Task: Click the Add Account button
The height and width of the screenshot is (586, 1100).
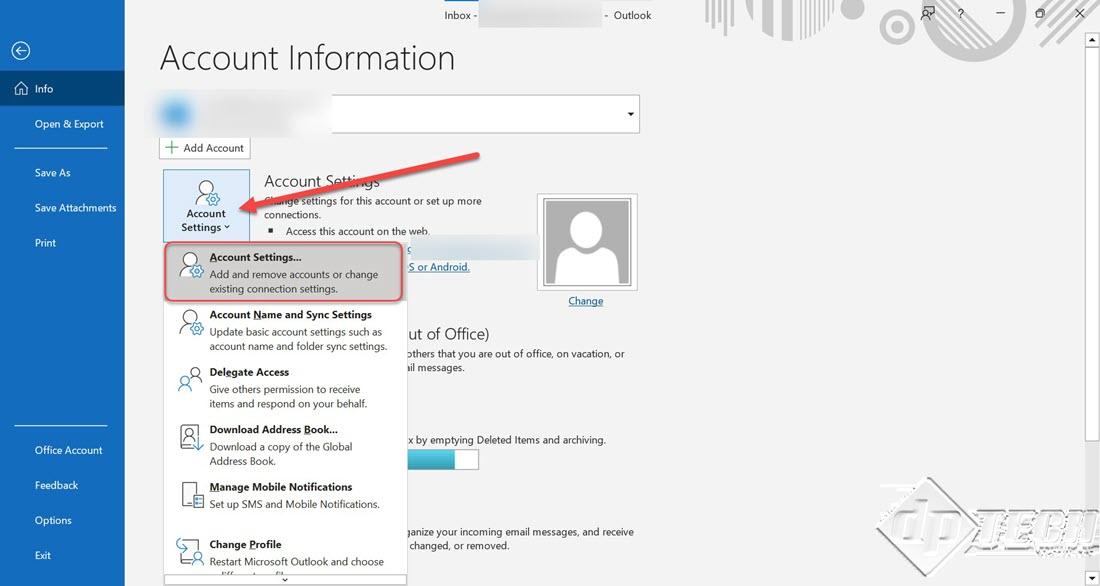Action: pos(205,148)
